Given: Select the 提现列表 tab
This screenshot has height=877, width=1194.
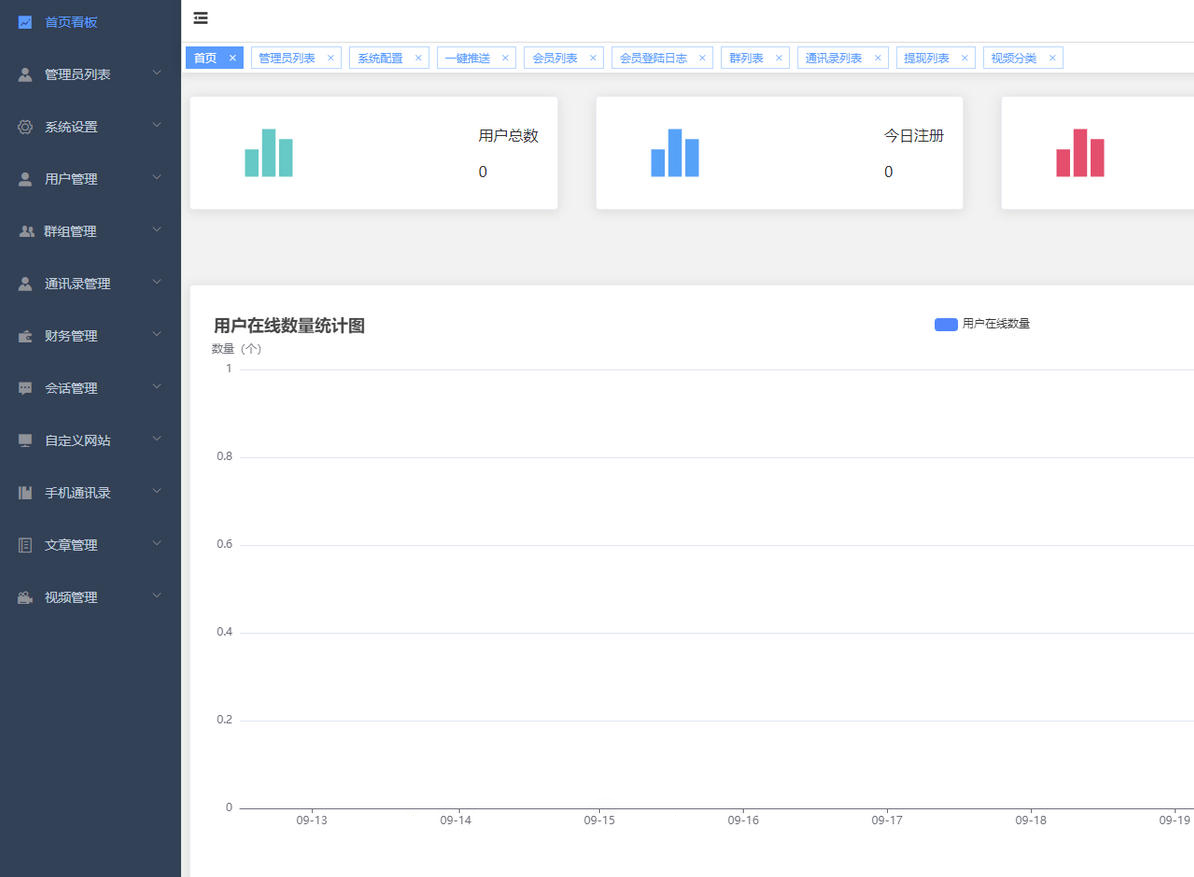Looking at the screenshot, I should (926, 58).
